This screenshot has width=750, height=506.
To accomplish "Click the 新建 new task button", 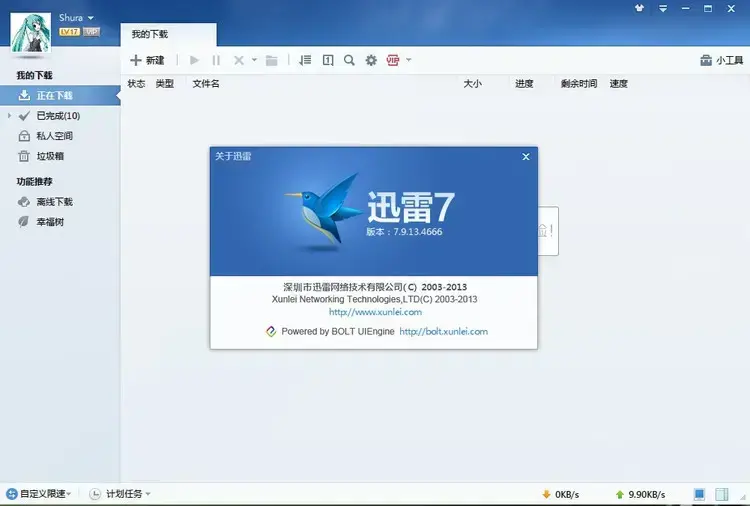I will pyautogui.click(x=147, y=60).
